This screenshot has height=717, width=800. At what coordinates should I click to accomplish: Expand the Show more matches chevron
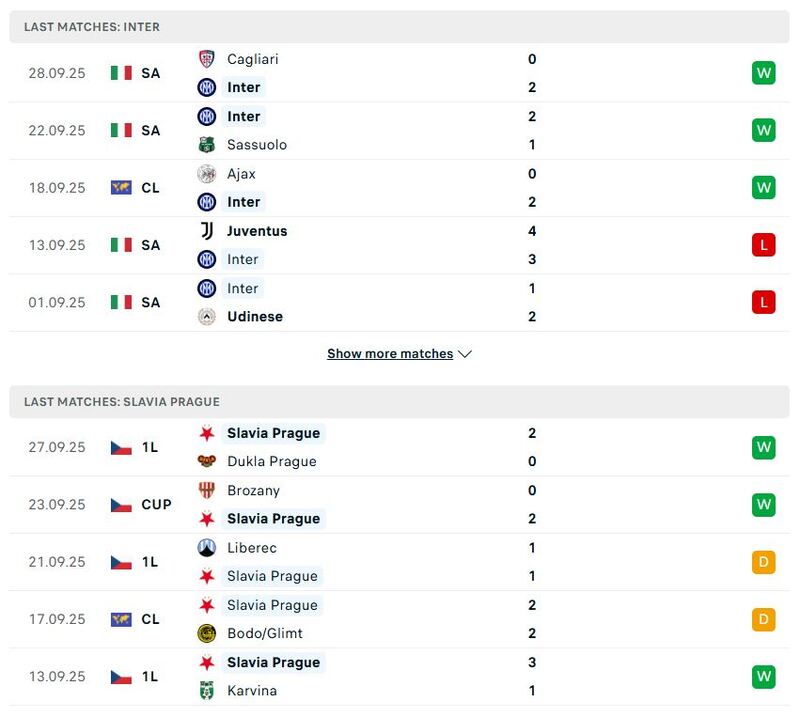(465, 354)
